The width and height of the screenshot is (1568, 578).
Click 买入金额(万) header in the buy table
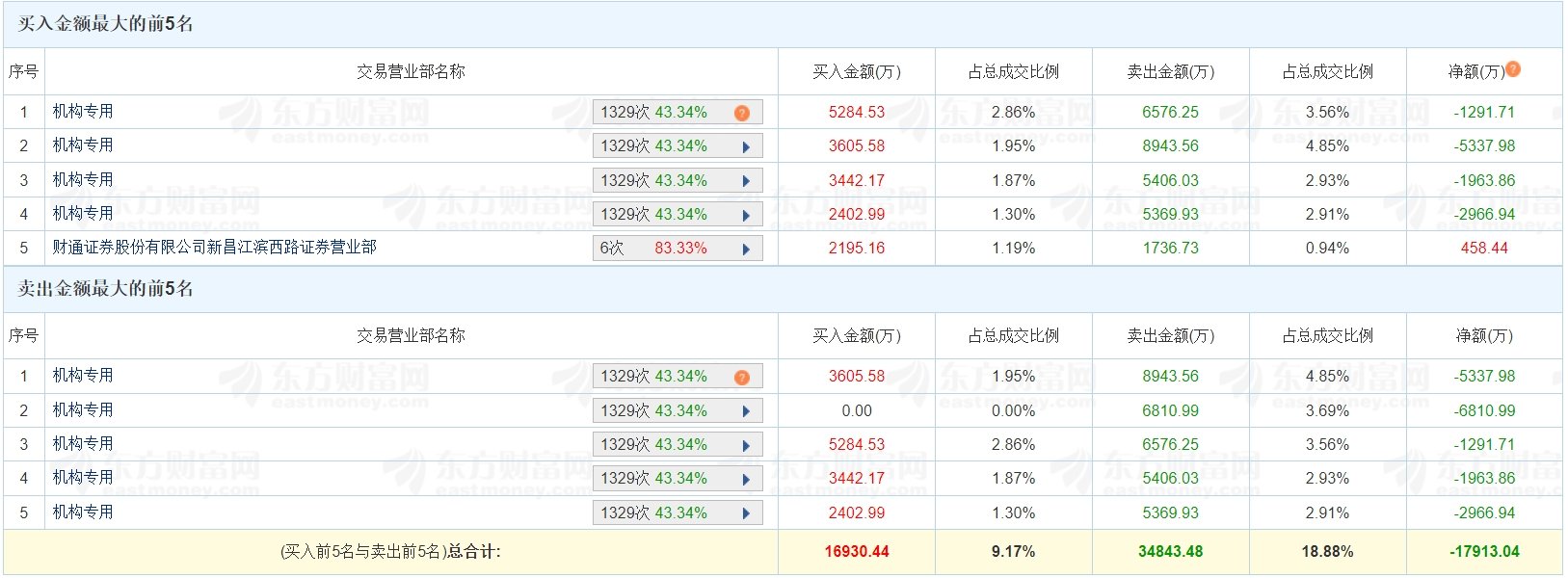857,71
